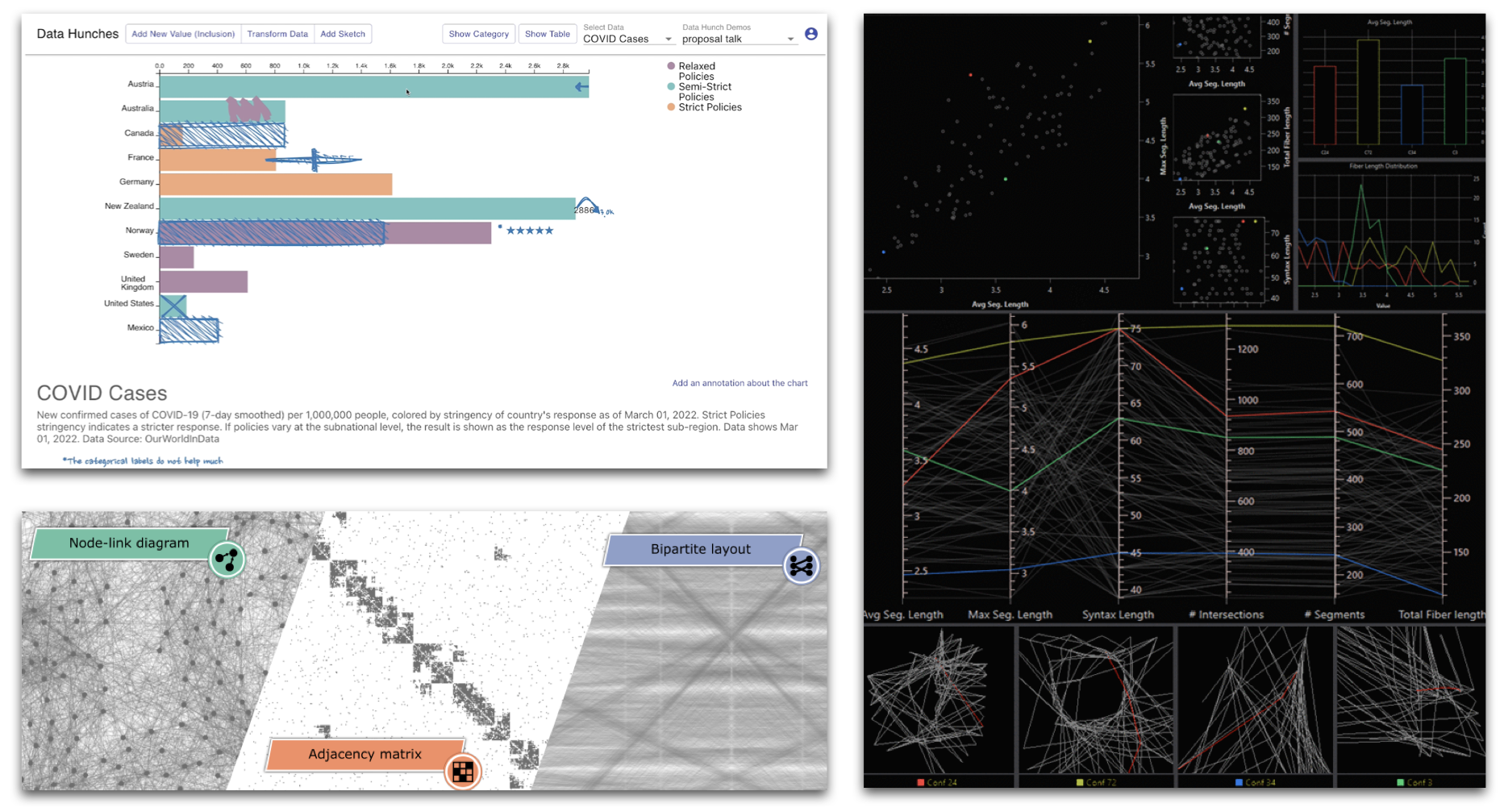Click the Adjacency matrix label

coord(365,754)
